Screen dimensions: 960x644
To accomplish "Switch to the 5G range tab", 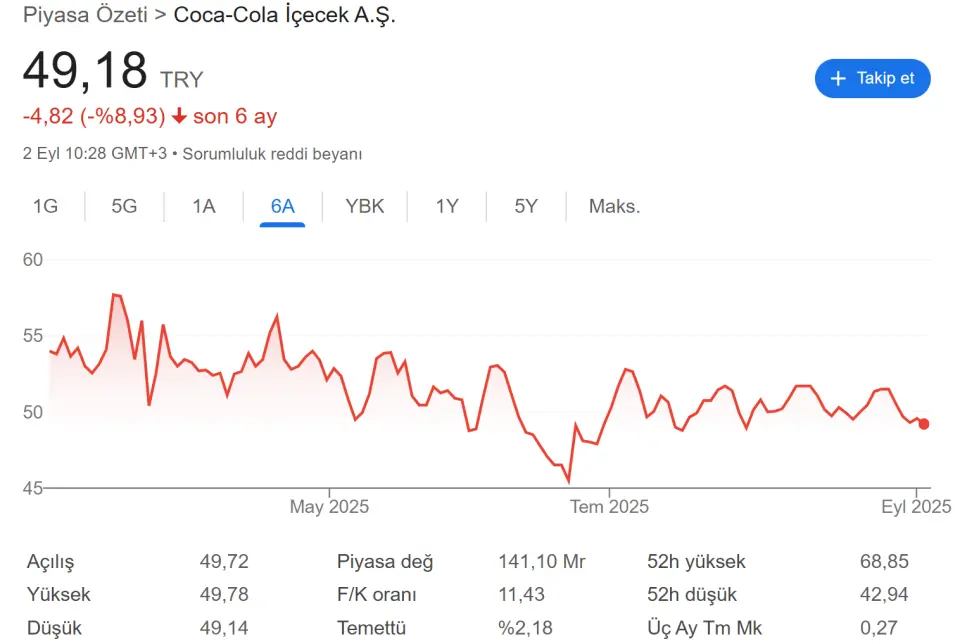I will (x=124, y=206).
